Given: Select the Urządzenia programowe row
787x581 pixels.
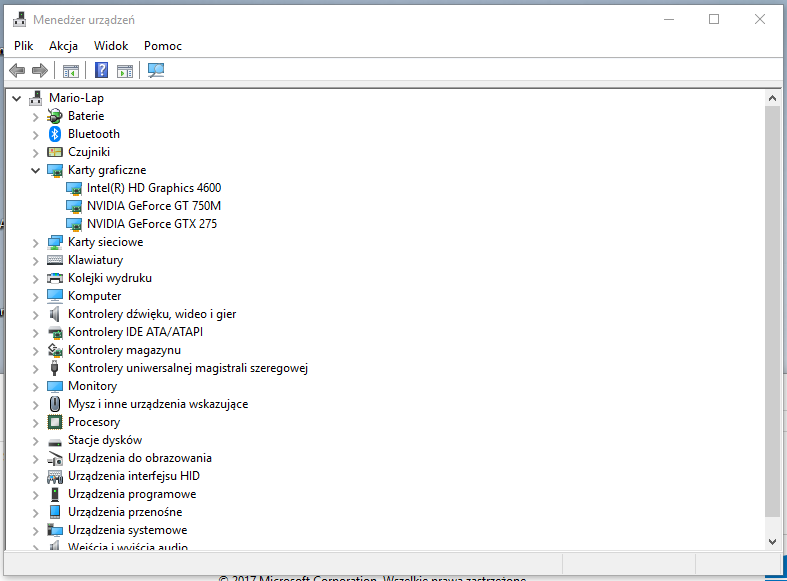Looking at the screenshot, I should point(132,494).
